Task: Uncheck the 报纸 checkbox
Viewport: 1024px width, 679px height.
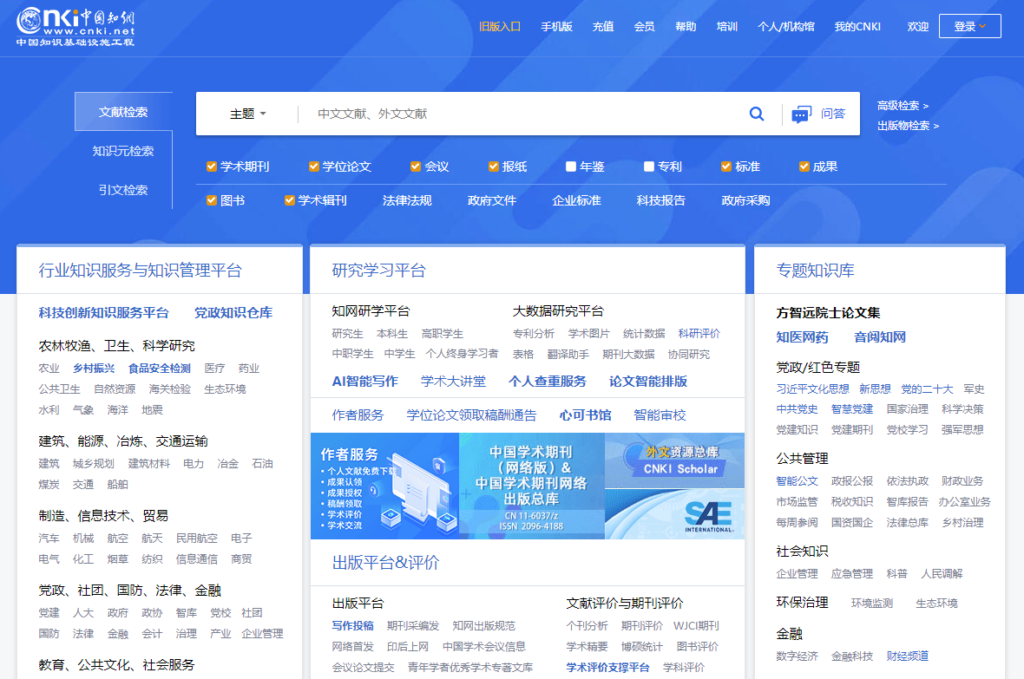Action: tap(492, 166)
